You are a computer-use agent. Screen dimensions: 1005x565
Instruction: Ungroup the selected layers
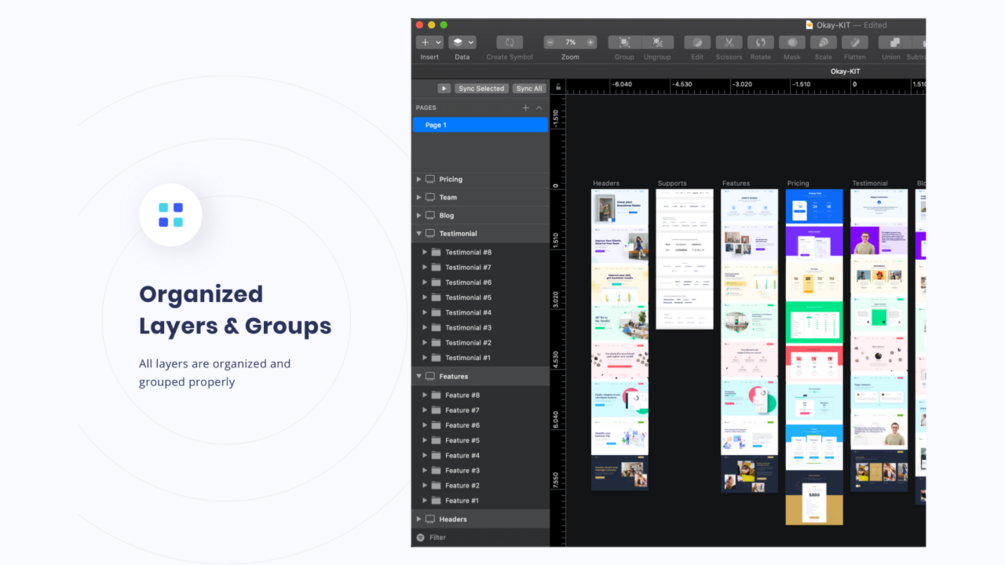658,42
